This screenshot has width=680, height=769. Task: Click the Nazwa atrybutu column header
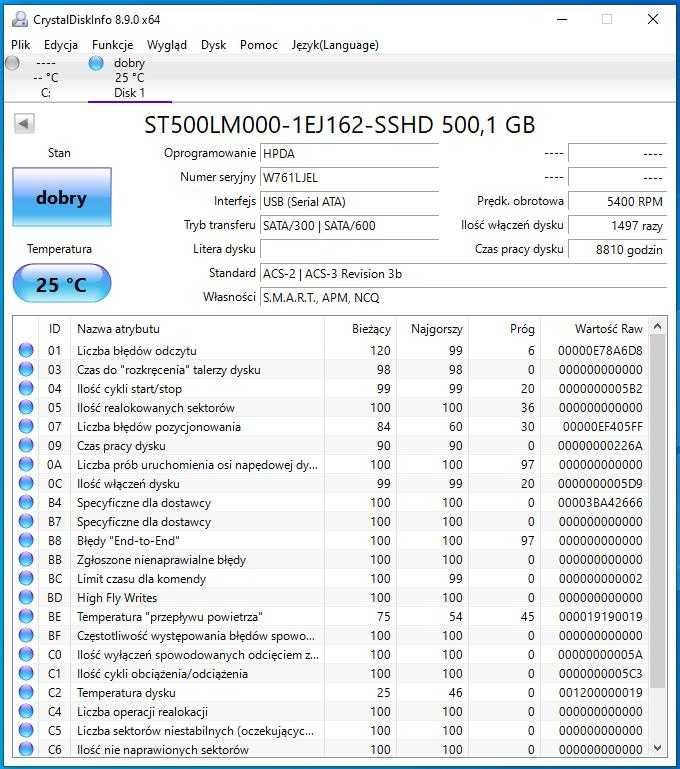(x=197, y=329)
